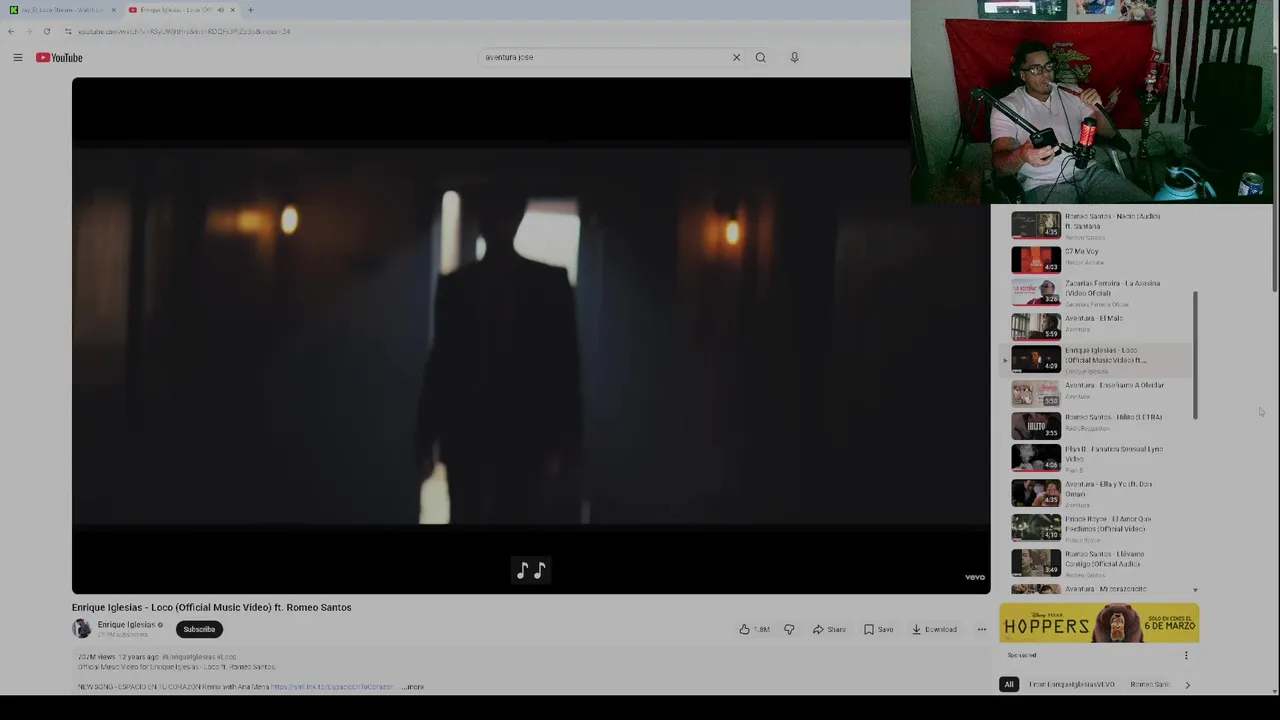Reload the page with refresh icon
This screenshot has width=1280, height=720.
47,32
